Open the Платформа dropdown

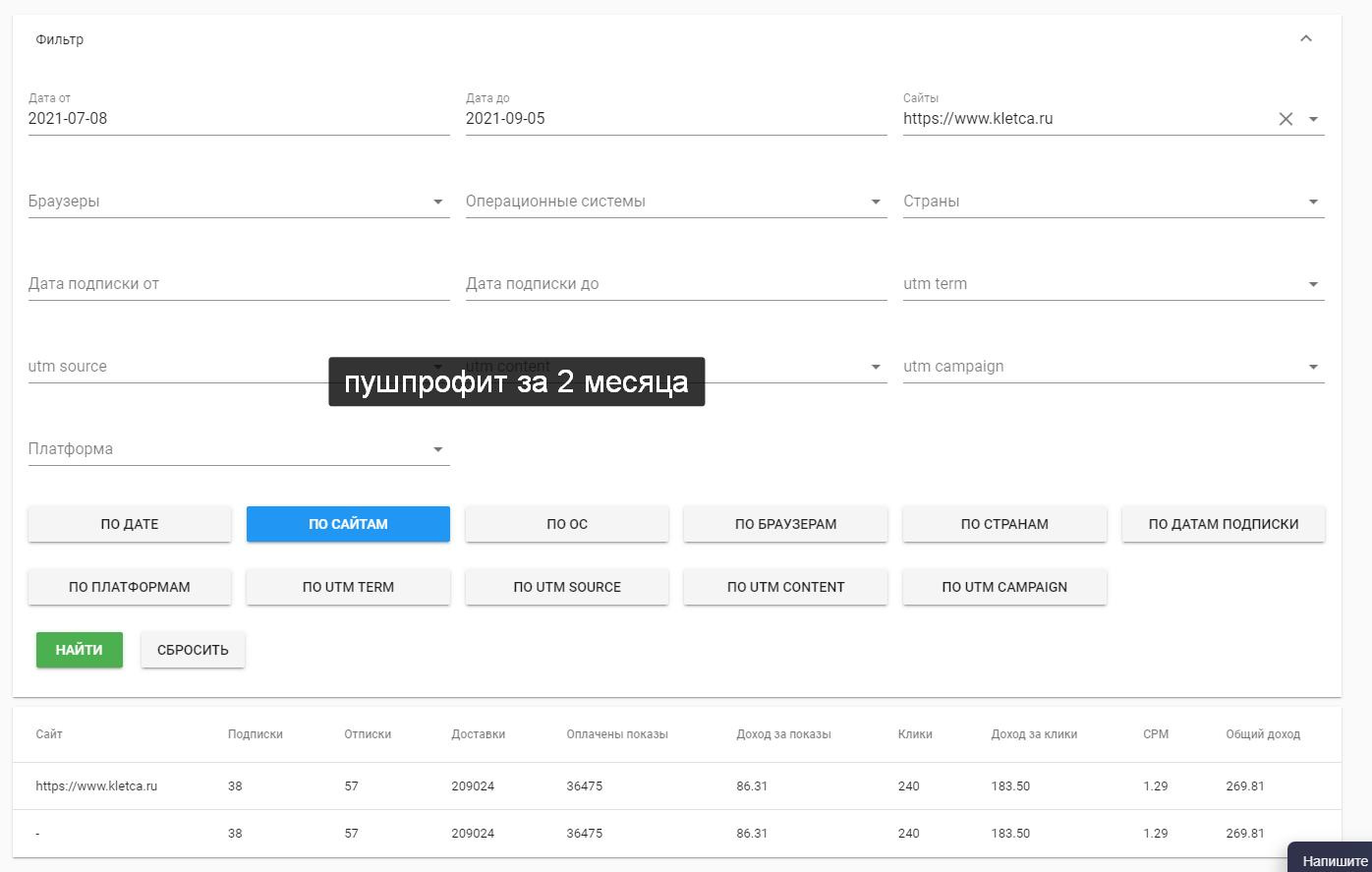click(239, 449)
